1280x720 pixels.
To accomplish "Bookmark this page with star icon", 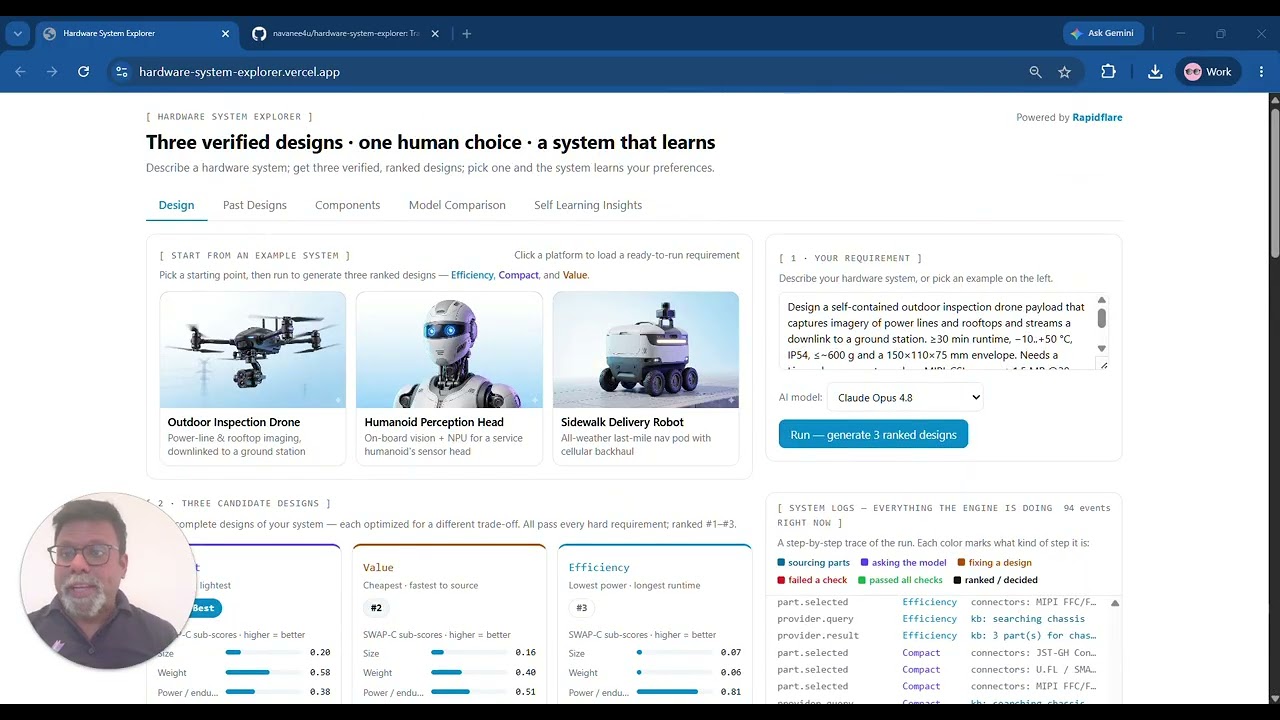I will (x=1065, y=72).
